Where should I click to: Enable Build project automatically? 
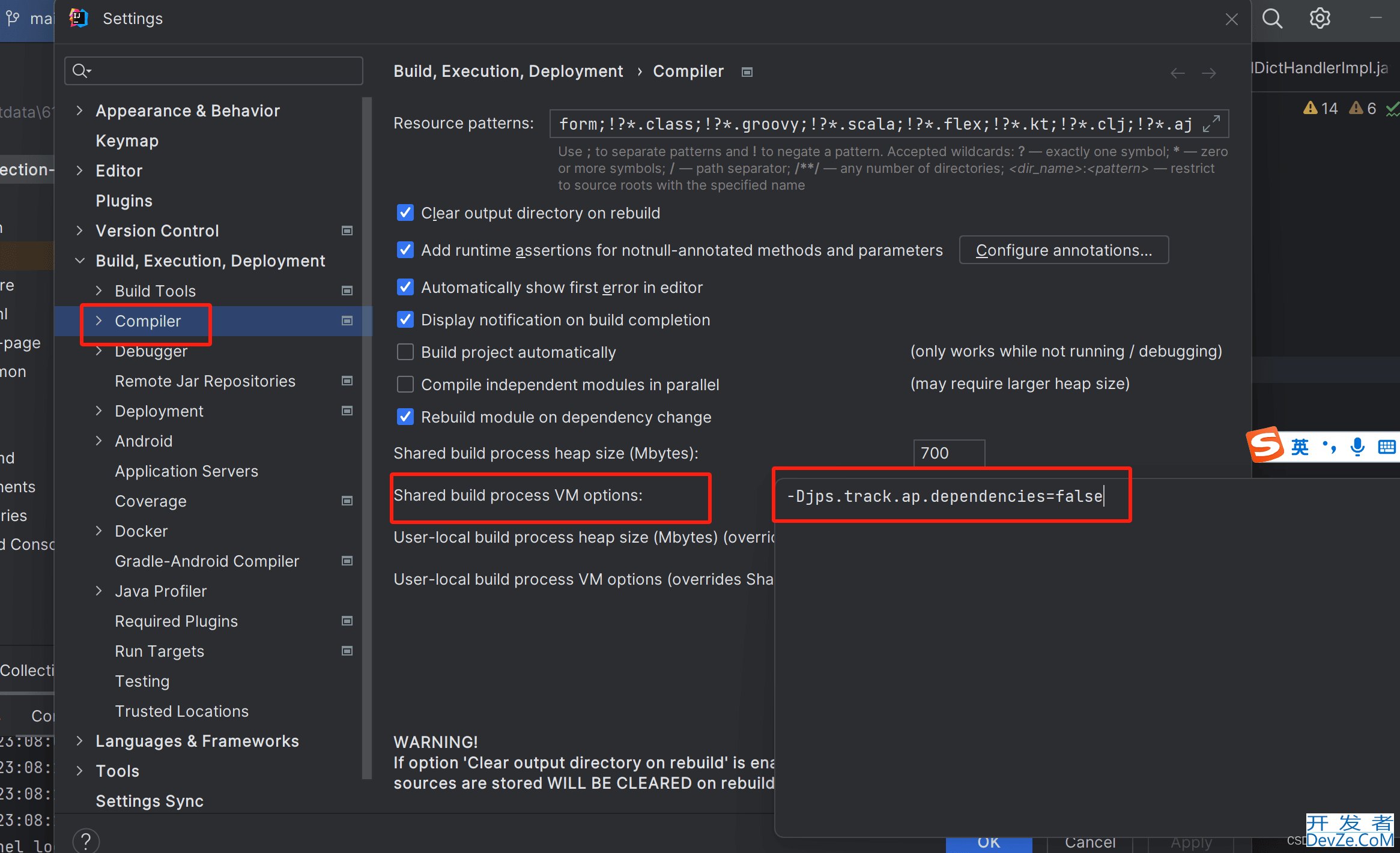click(x=405, y=352)
